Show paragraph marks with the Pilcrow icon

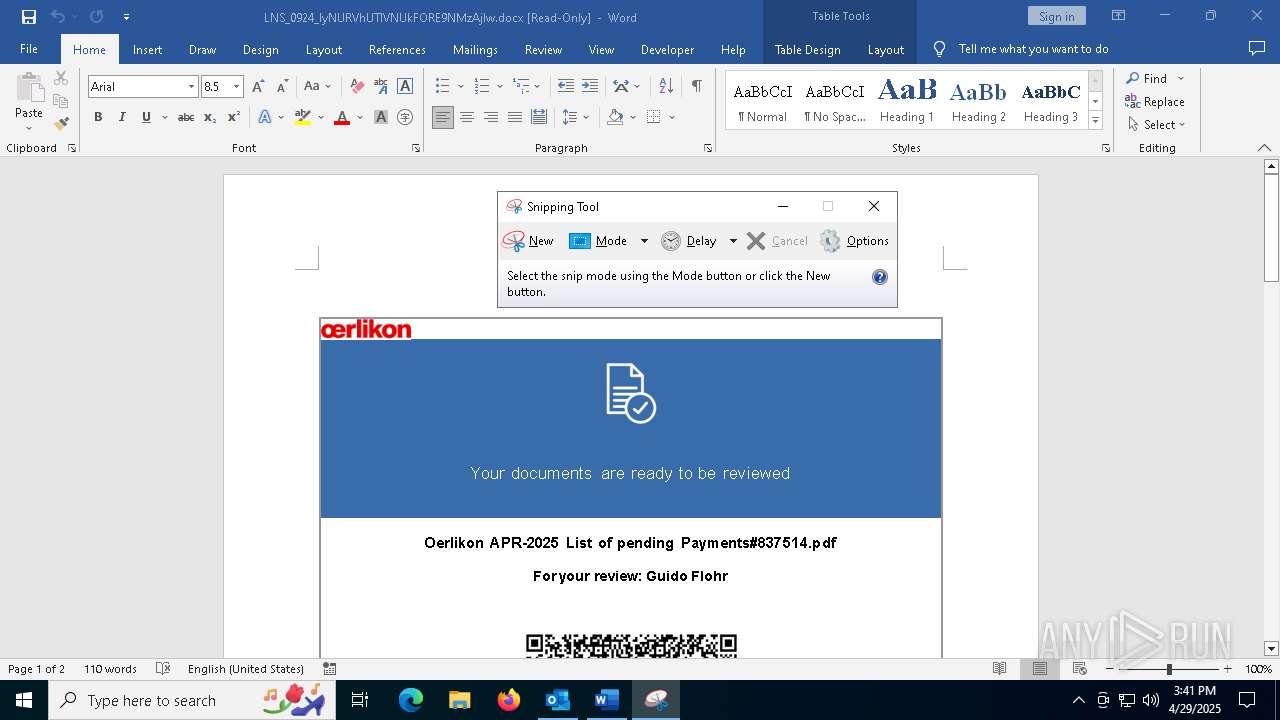click(697, 87)
